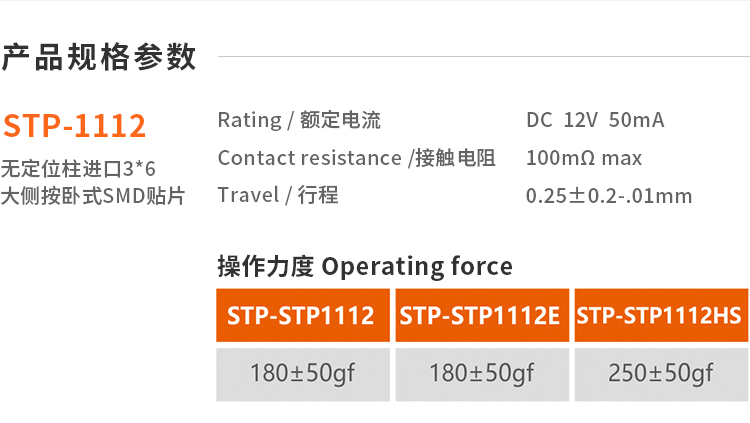Select the Travel / 行程 label
Viewport: 750px width, 423px height.
(278, 195)
